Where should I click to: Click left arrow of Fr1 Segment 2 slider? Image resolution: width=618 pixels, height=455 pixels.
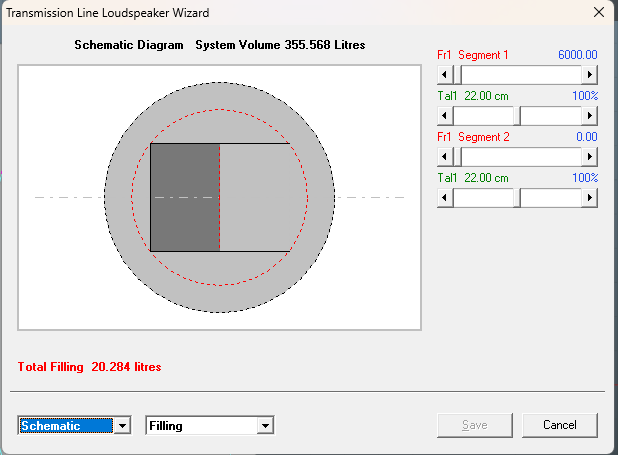(x=445, y=157)
